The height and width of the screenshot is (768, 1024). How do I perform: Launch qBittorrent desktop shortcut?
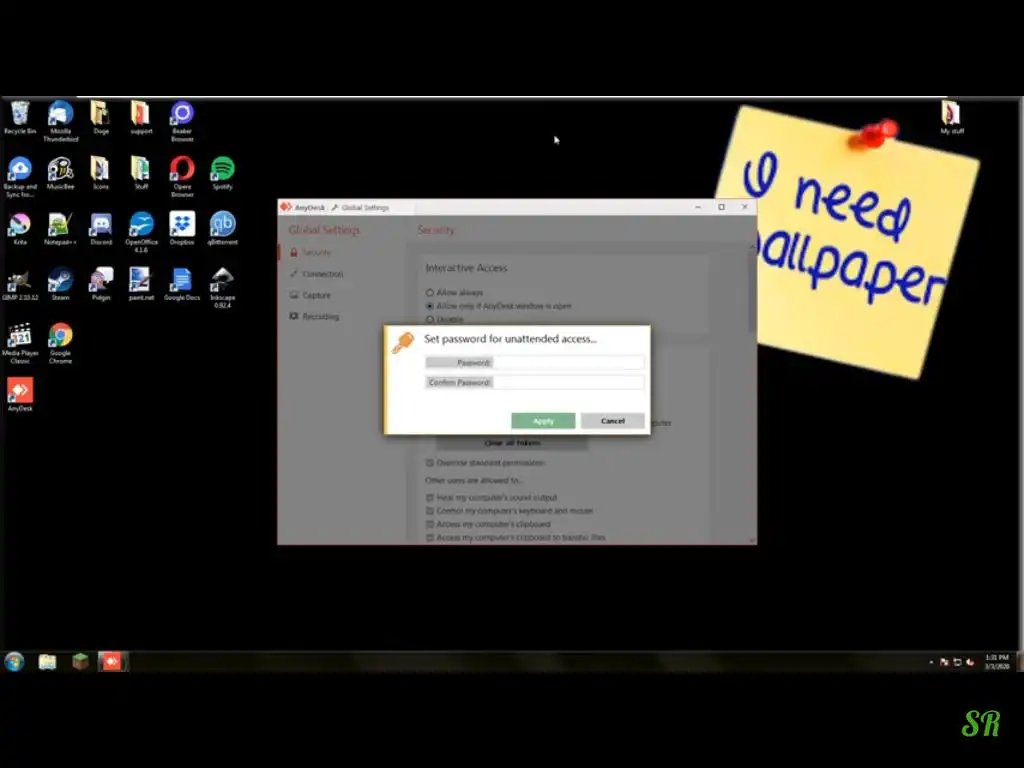(x=223, y=229)
